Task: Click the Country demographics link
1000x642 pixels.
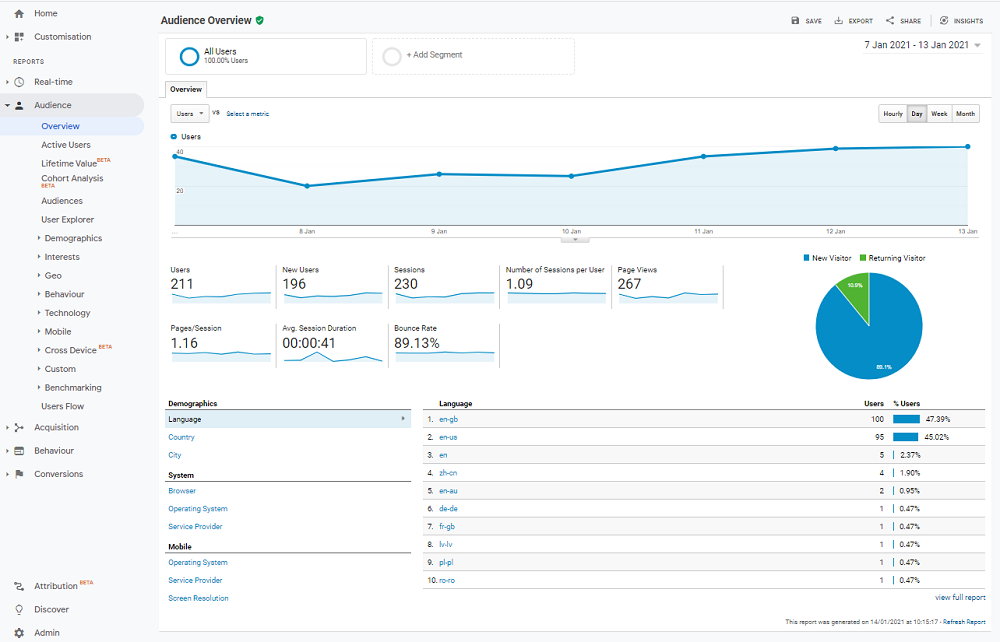Action: pos(181,437)
